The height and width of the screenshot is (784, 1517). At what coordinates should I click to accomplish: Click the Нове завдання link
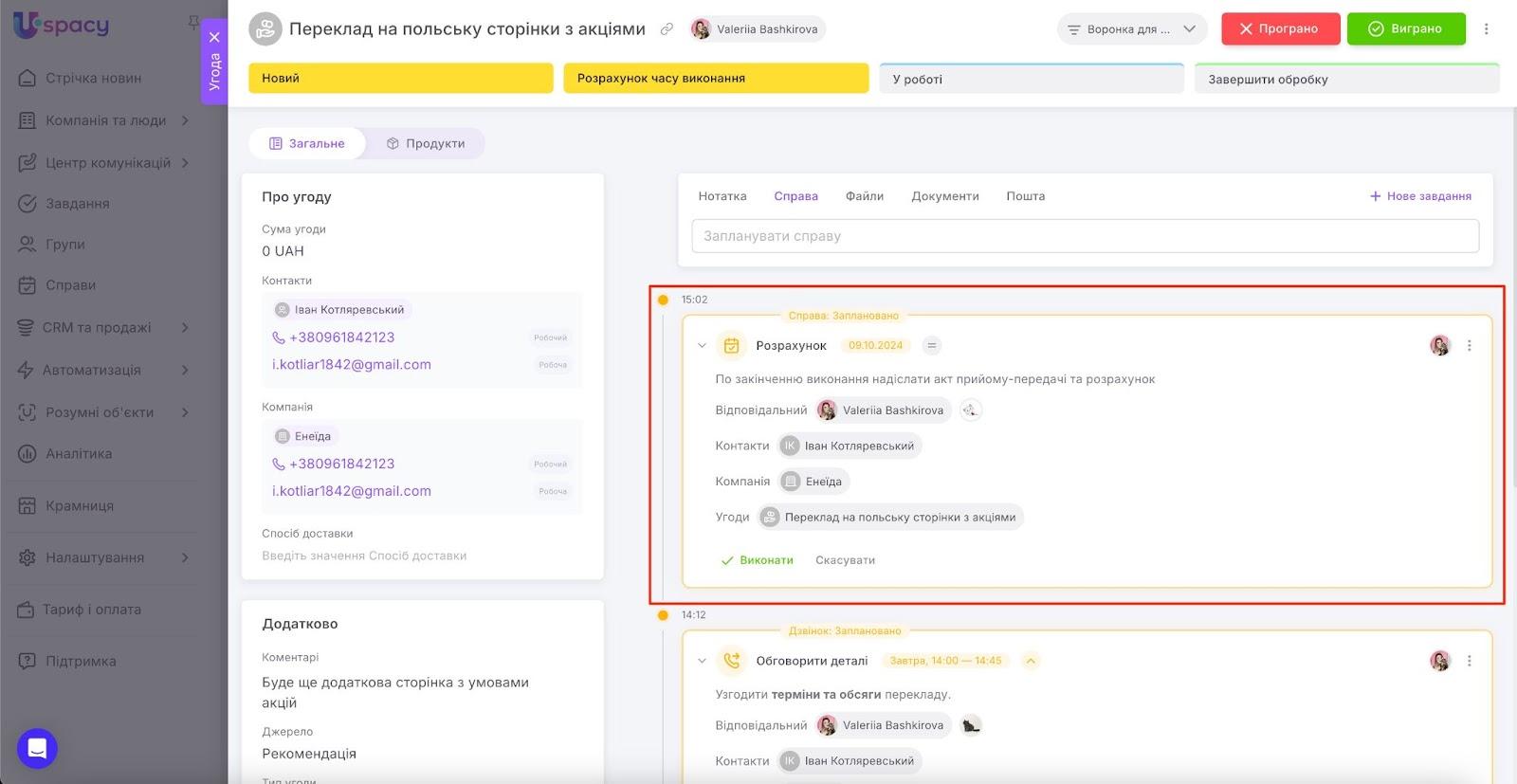[1420, 196]
